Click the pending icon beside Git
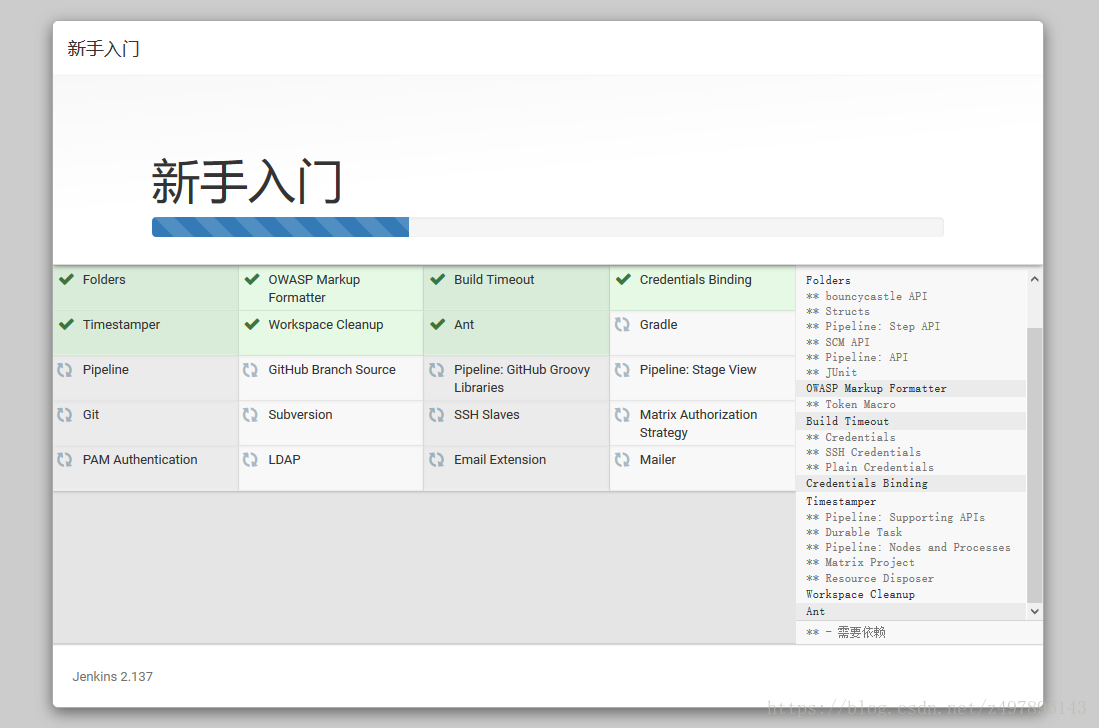 click(66, 415)
